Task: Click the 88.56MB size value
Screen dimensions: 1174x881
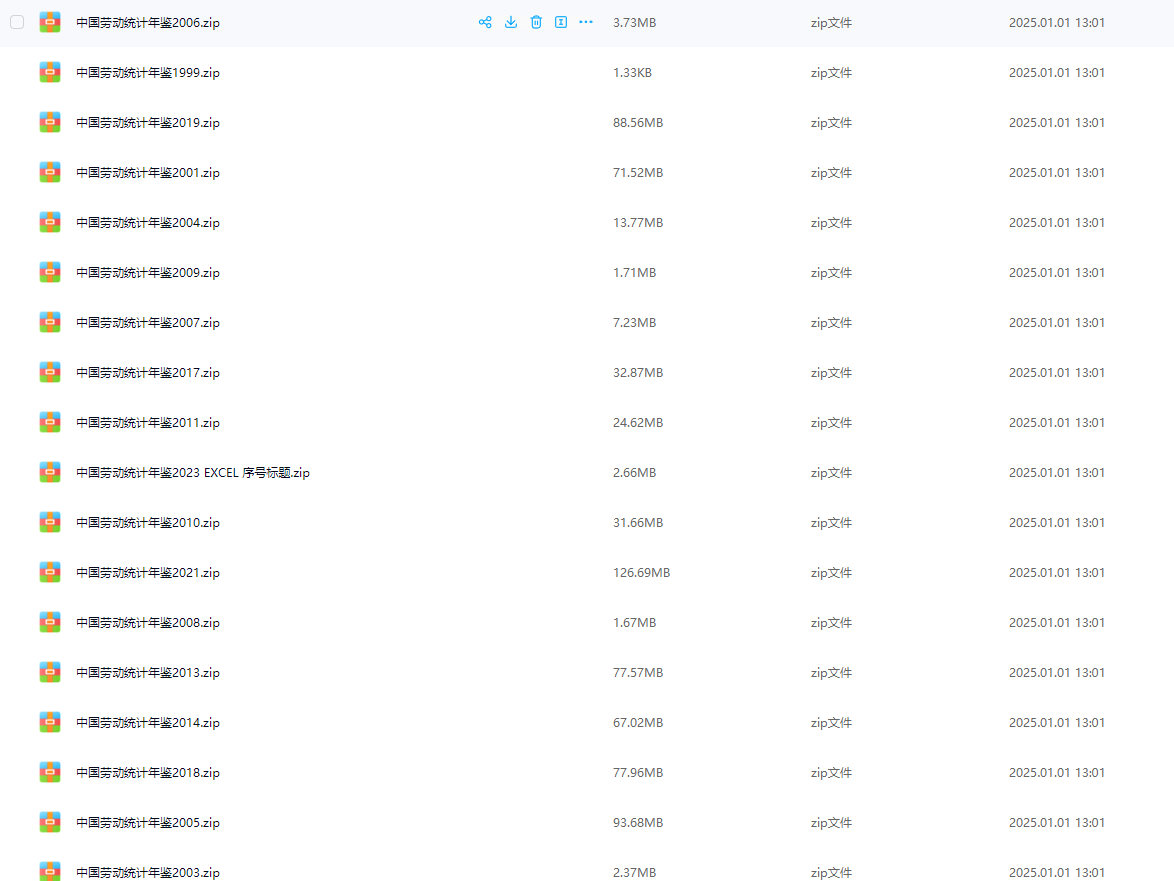Action: pyautogui.click(x=638, y=123)
